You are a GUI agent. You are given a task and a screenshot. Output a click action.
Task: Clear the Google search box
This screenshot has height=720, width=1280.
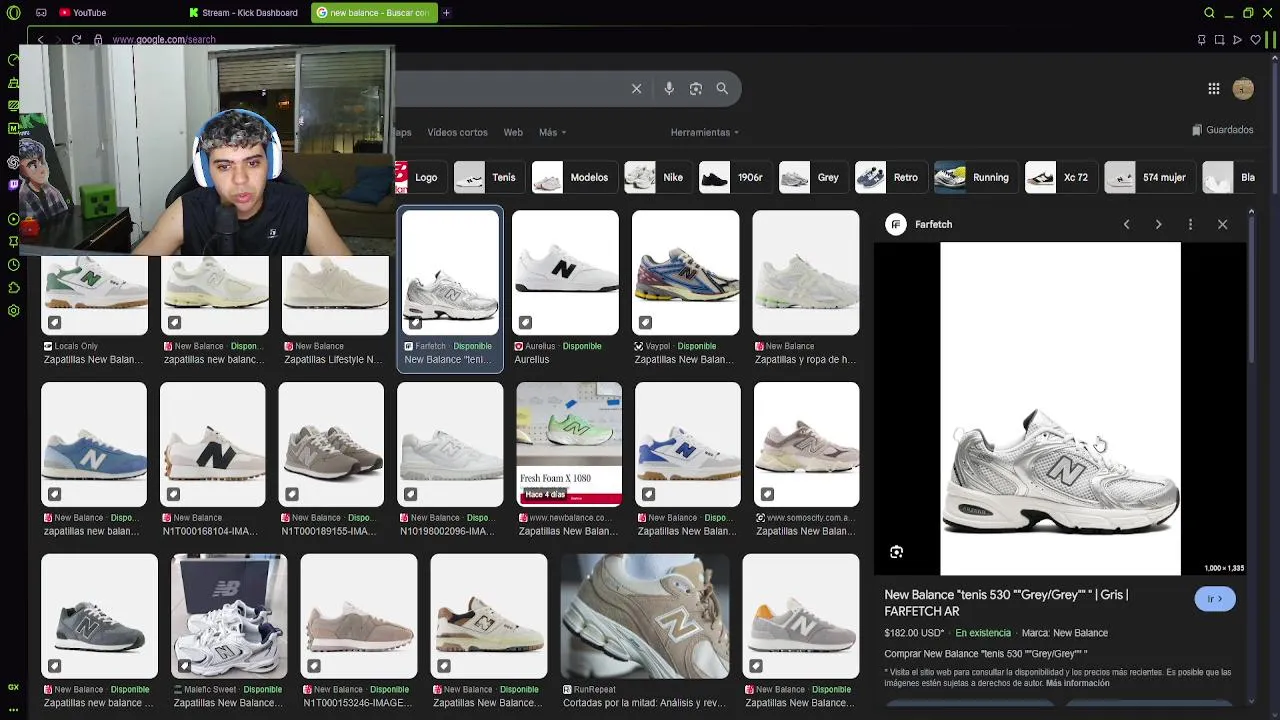(x=636, y=88)
